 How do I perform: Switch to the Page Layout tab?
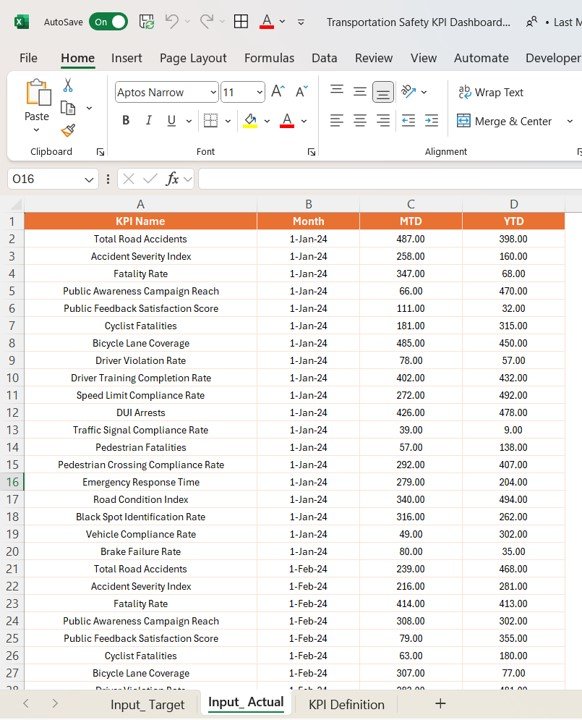tap(193, 58)
